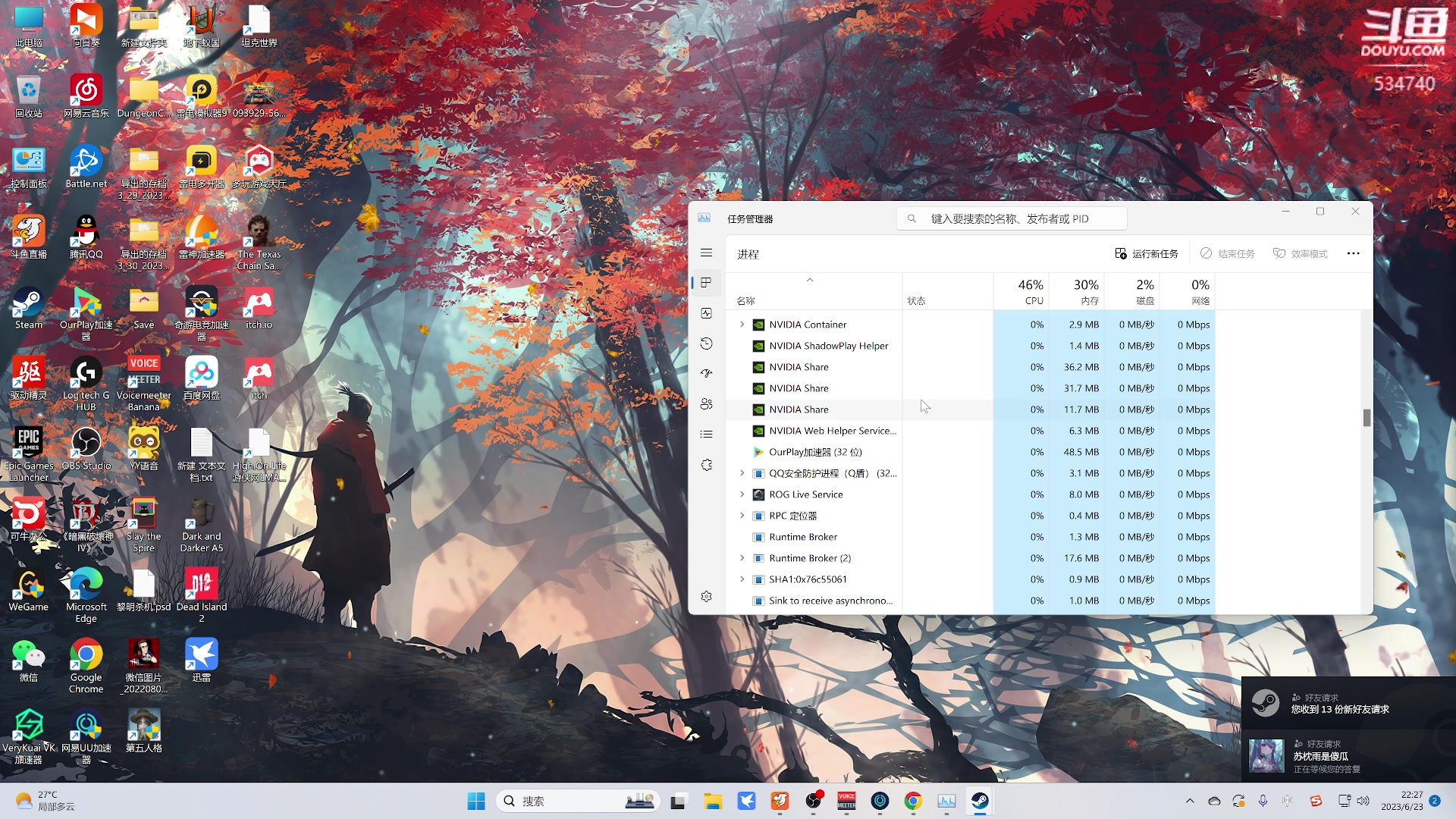Open the taskbar clock showing 22:27
1456x819 pixels.
(1401, 801)
